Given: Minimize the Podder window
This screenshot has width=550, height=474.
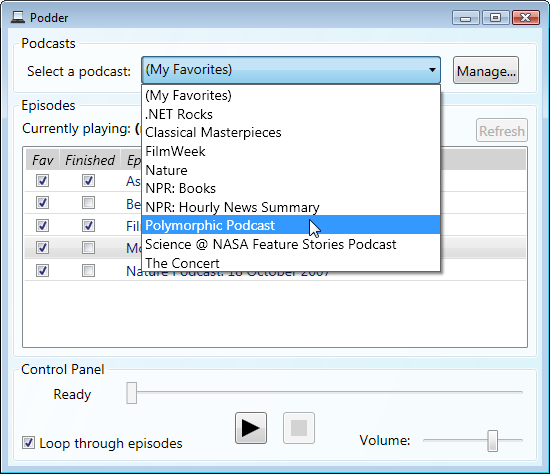Looking at the screenshot, I should (465, 18).
